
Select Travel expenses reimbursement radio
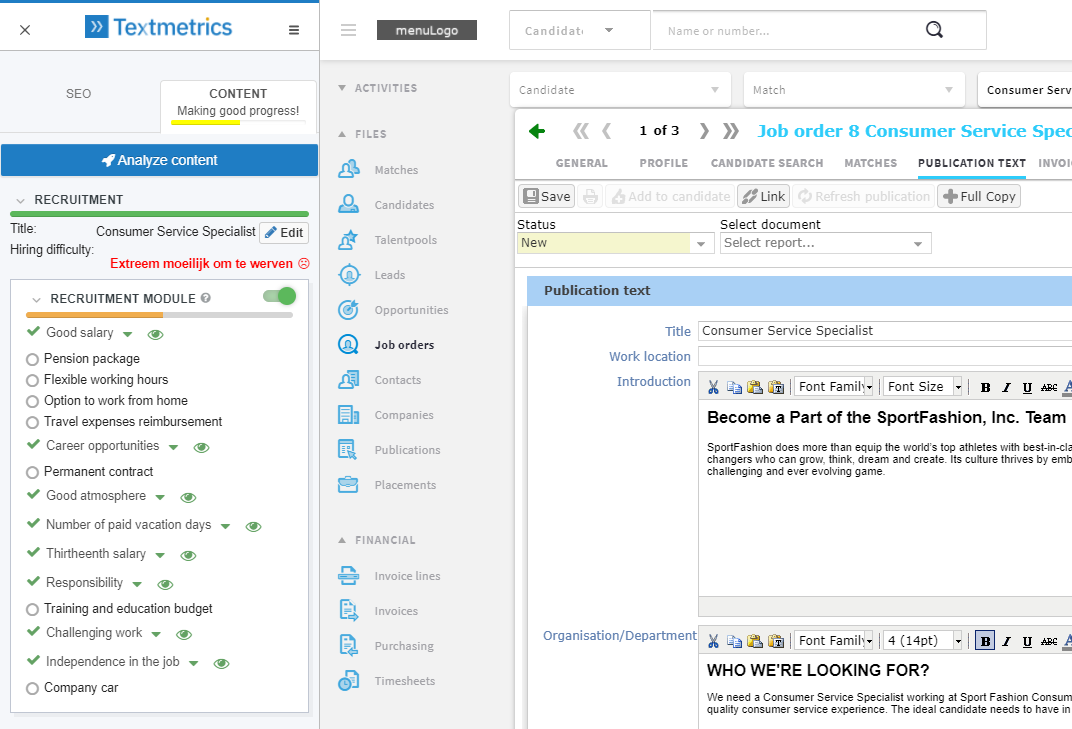pyautogui.click(x=32, y=423)
